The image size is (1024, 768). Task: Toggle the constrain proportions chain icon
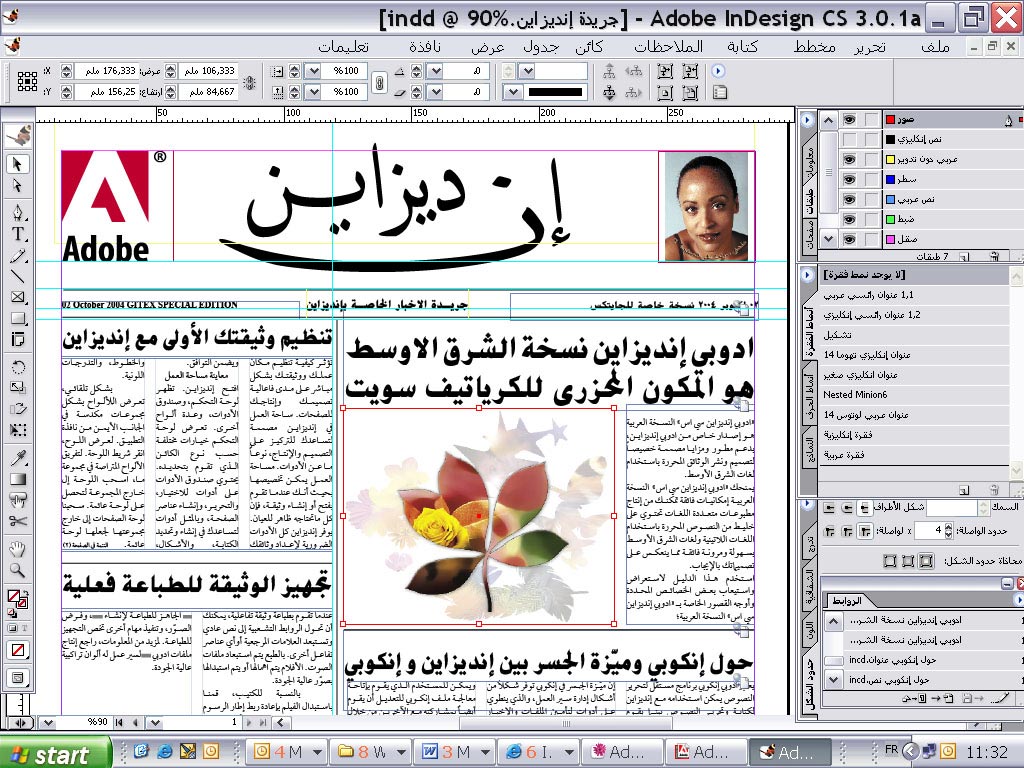(378, 82)
